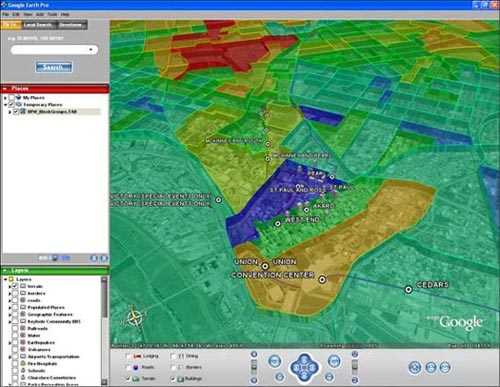Viewport: 500px width, 387px height.
Task: Toggle the Railroads layer checkbox
Action: (15, 328)
